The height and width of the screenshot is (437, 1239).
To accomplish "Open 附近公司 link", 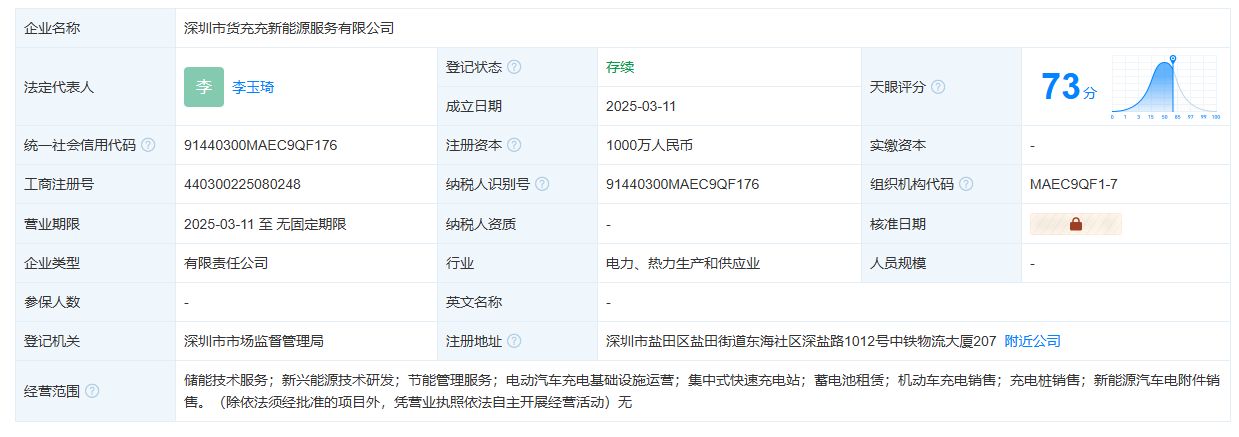I will point(1032,341).
